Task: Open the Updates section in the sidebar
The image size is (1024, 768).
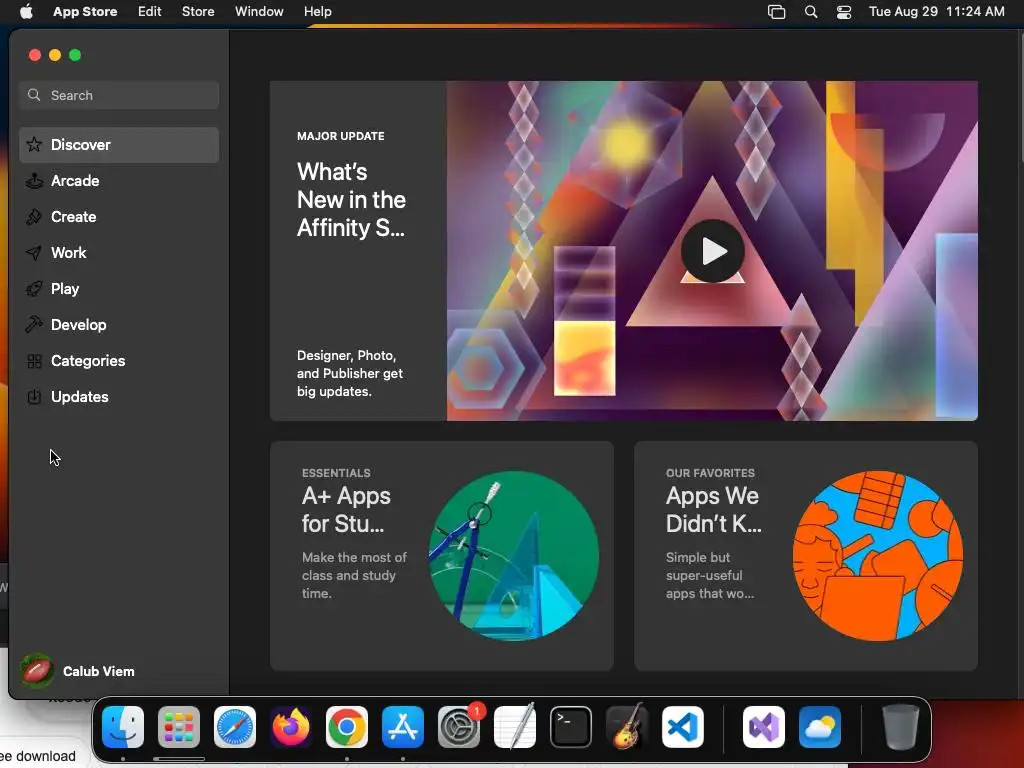Action: [119, 396]
